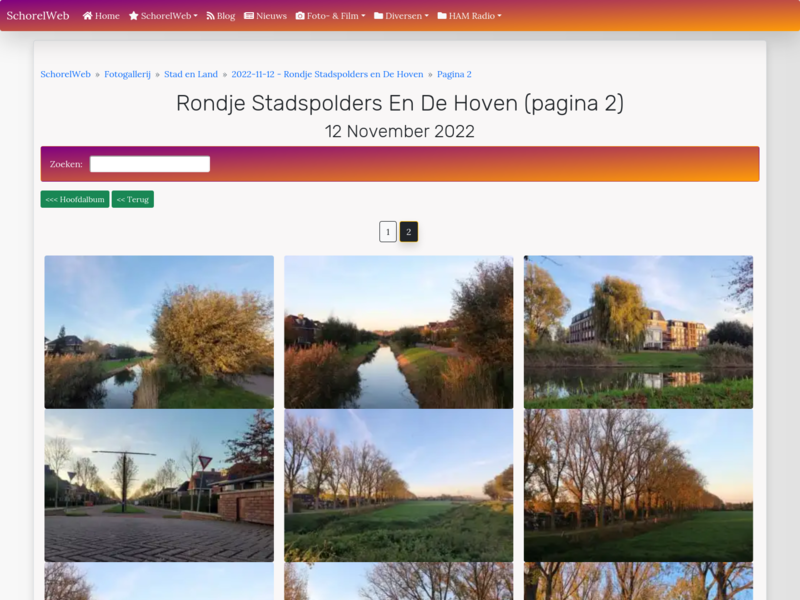Click the << Terug button
Image resolution: width=800 pixels, height=600 pixels.
click(x=133, y=199)
